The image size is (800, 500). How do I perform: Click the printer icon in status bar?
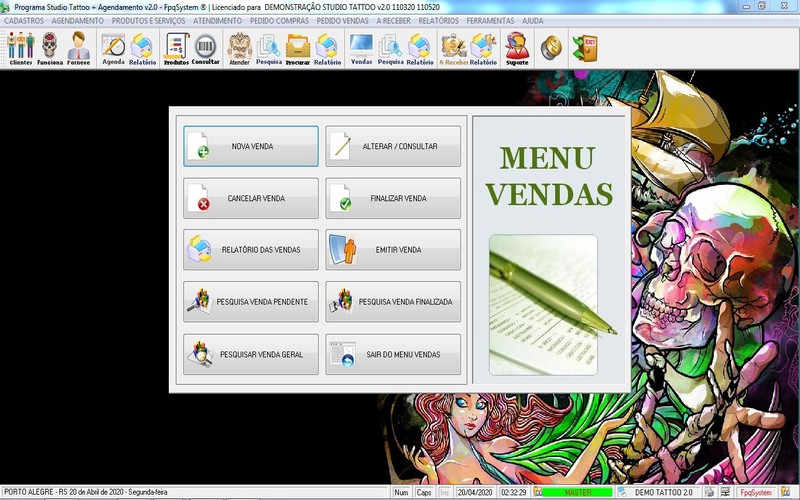[x=710, y=492]
